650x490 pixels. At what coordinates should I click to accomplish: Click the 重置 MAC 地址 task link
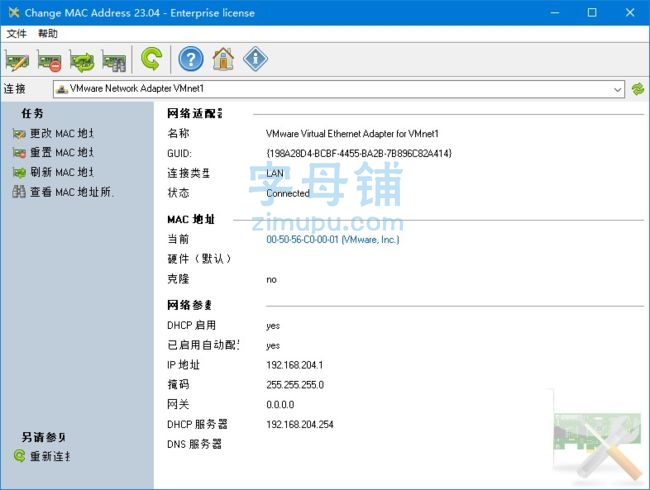[62, 153]
